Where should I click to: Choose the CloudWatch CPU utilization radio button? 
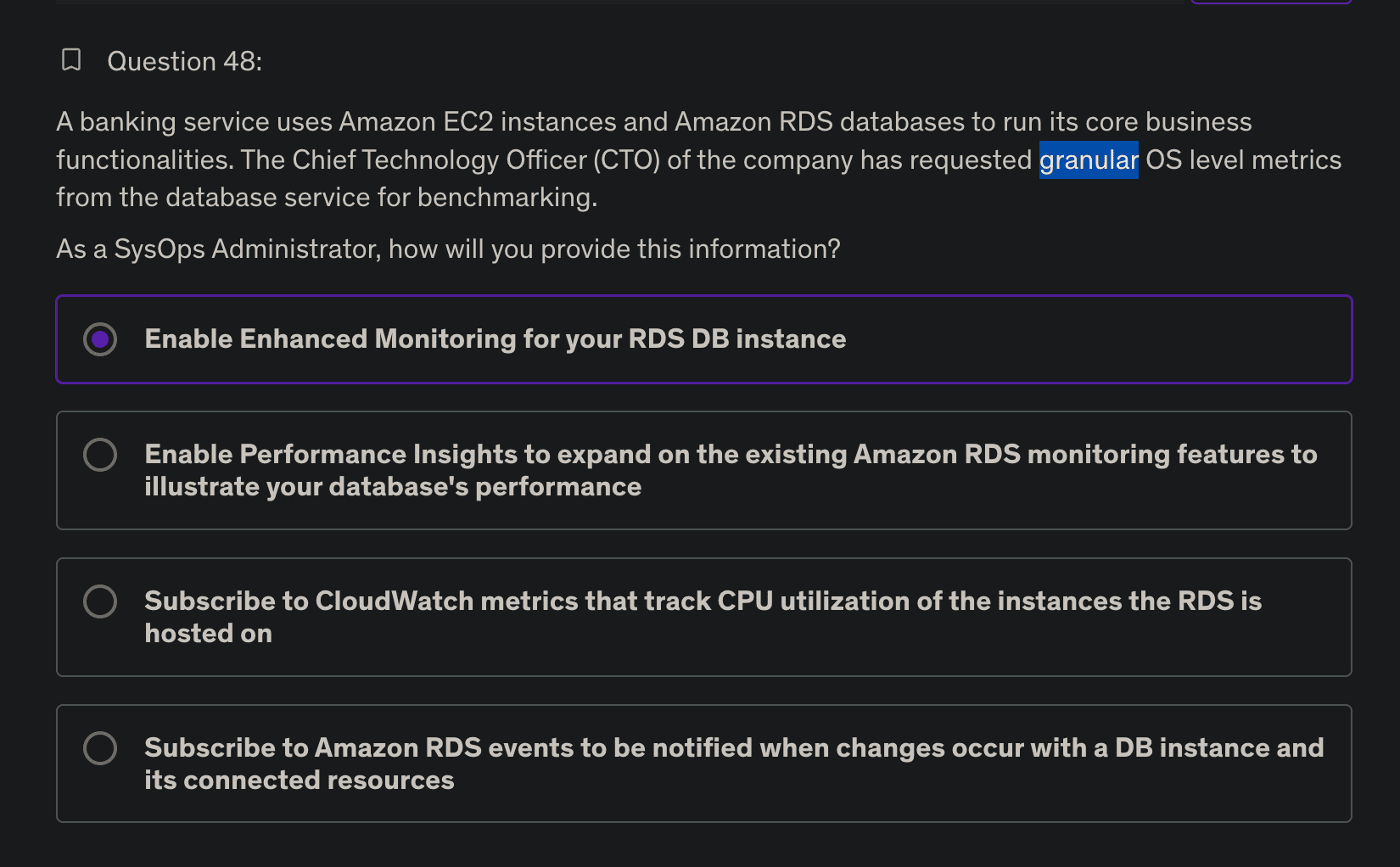point(100,601)
